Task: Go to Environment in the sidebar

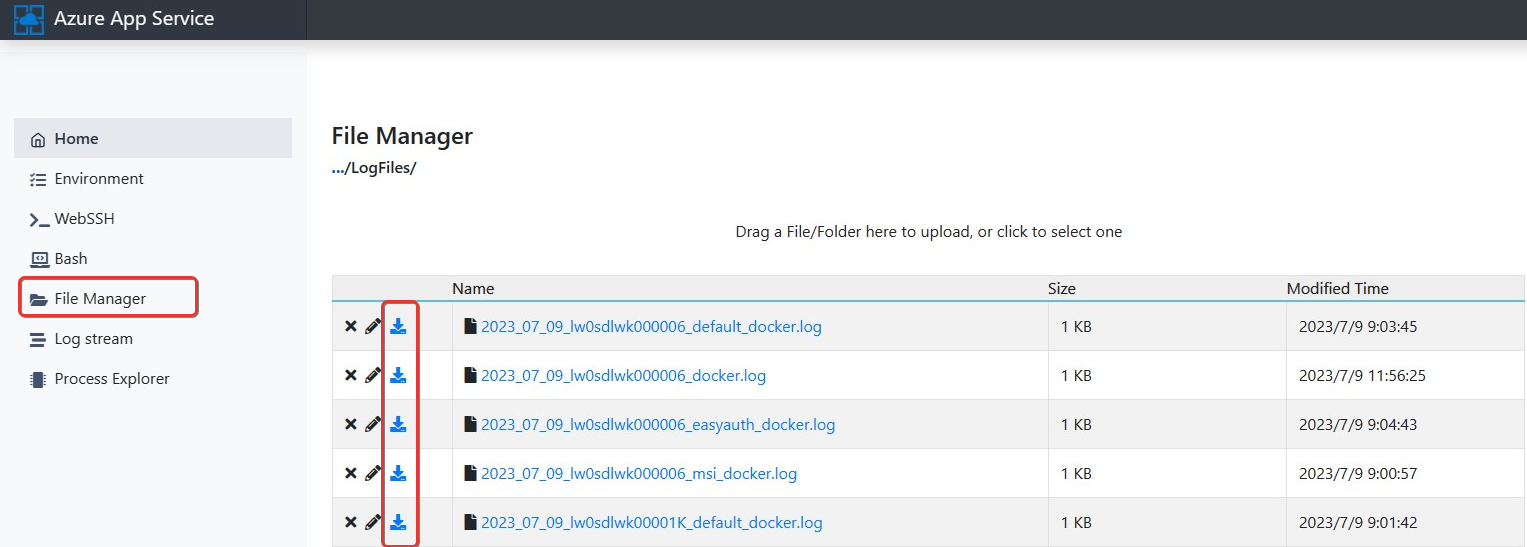Action: (x=98, y=179)
